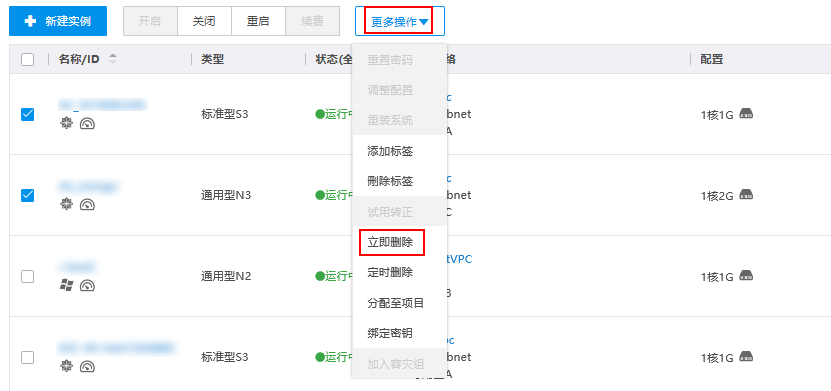Collapse the 更多操作 dropdown
This screenshot has height=391, width=831.
pos(400,22)
